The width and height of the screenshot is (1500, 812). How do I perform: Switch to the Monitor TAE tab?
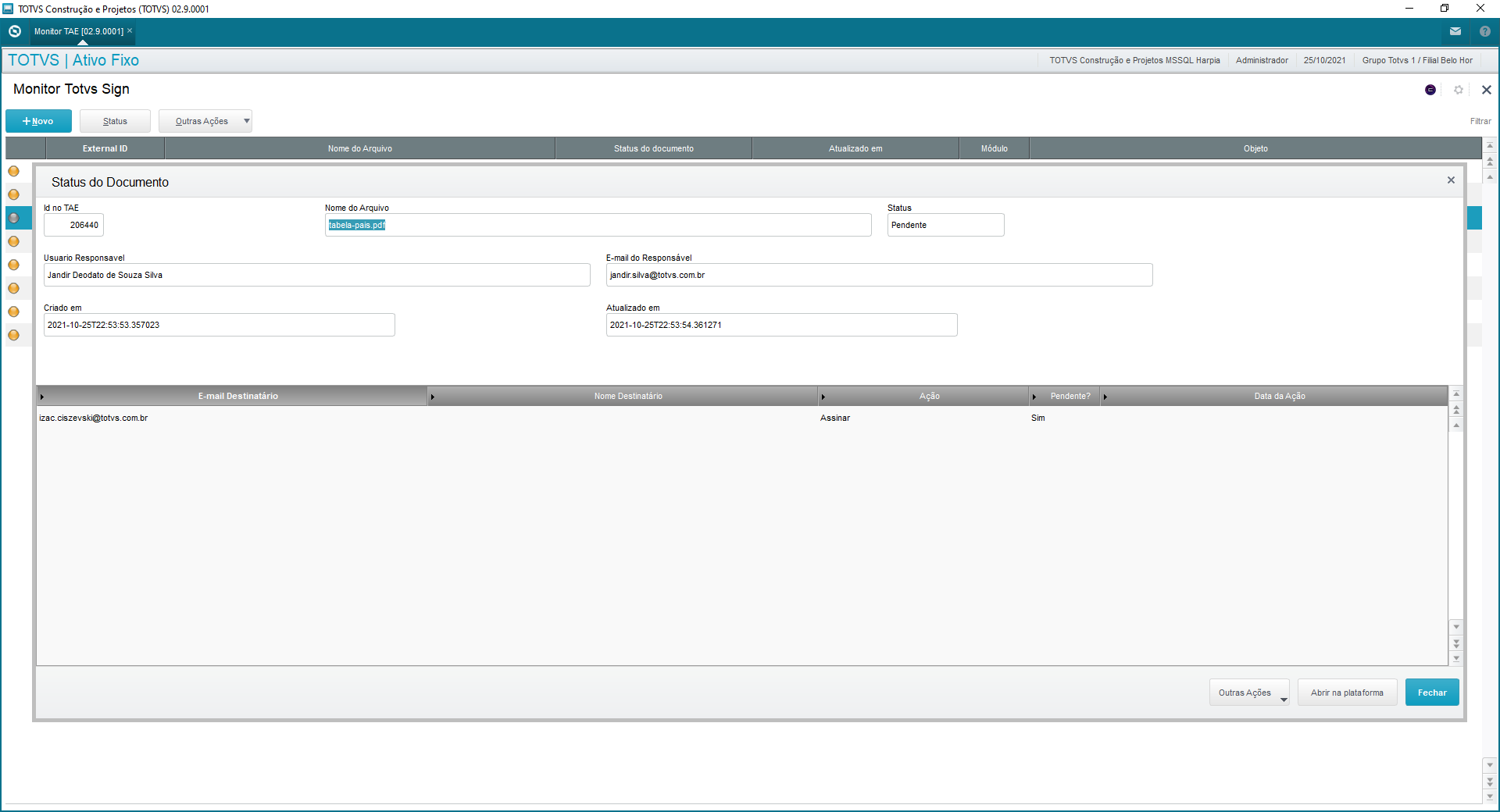pos(78,31)
